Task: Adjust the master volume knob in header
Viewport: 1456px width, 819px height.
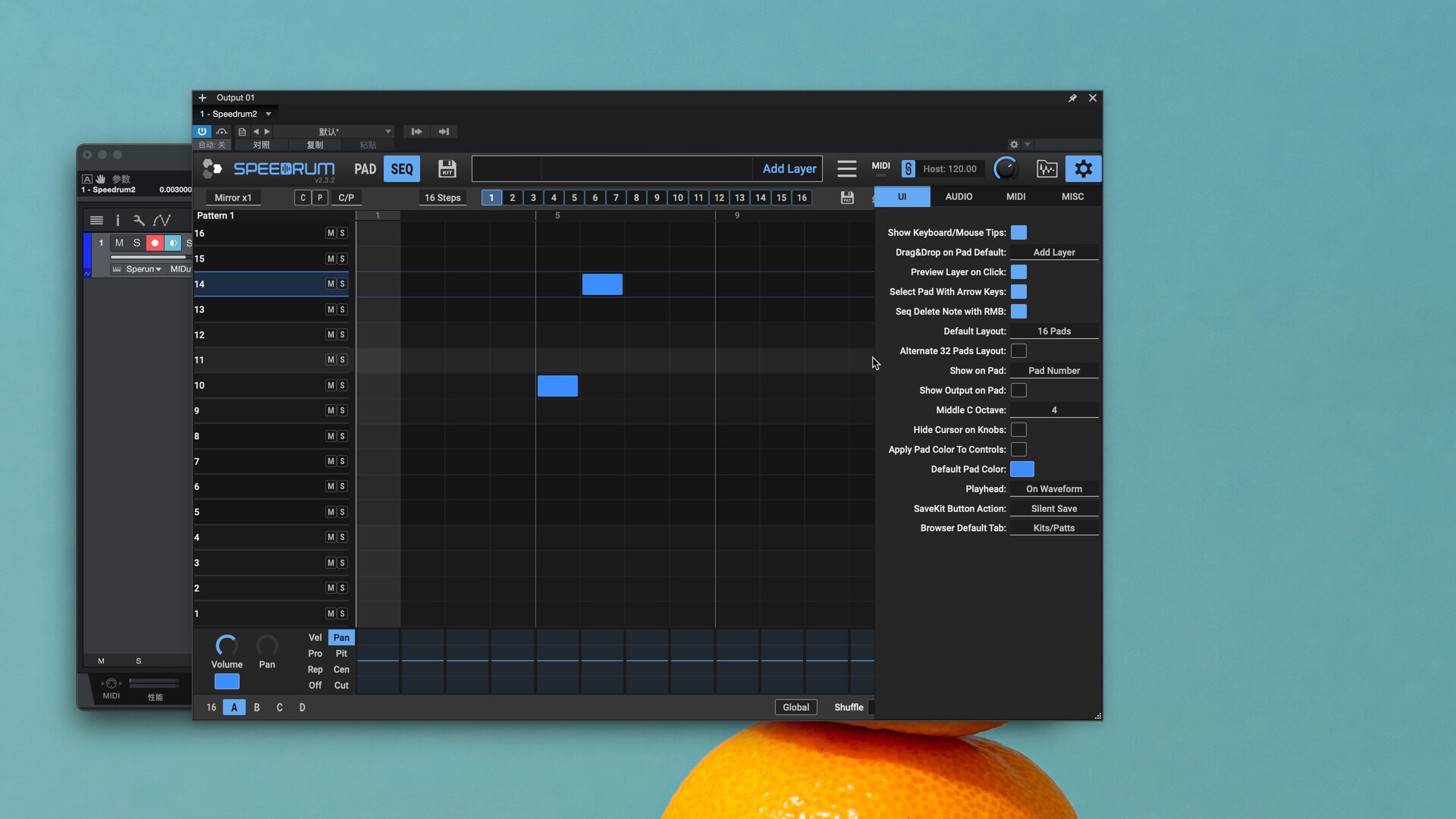Action: 1006,168
